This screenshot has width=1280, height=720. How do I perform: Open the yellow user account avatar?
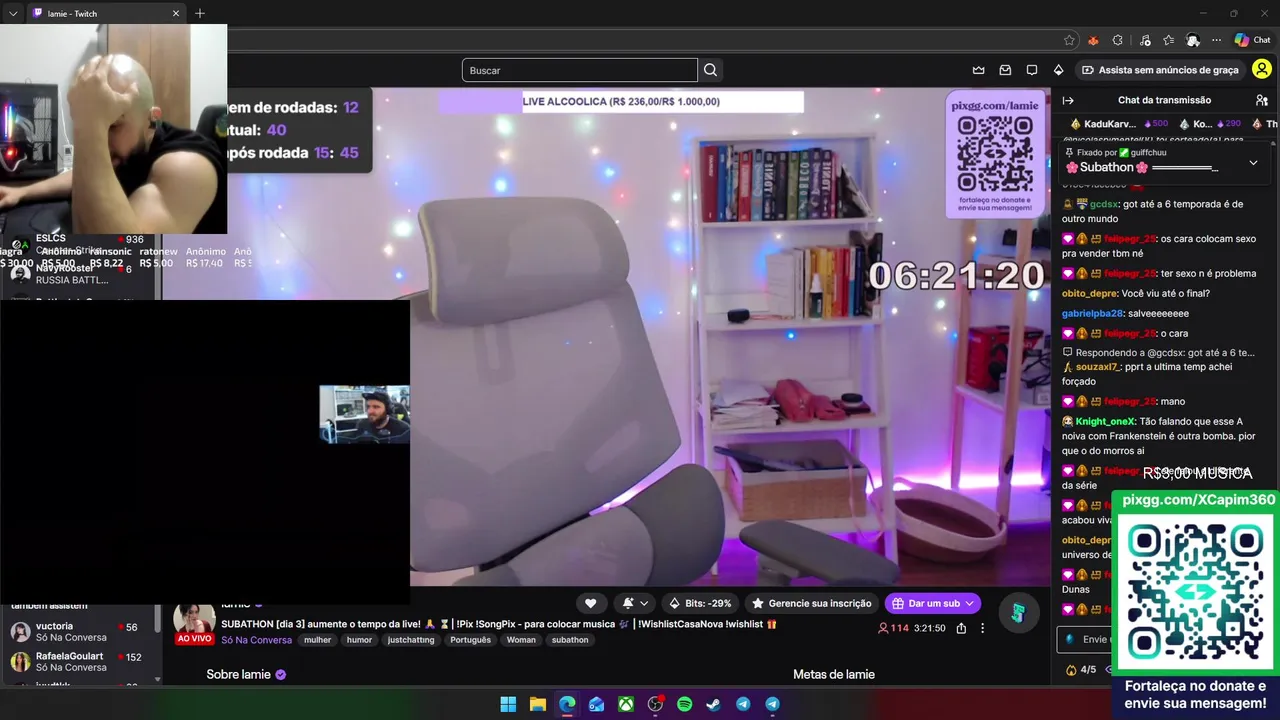[x=1262, y=70]
